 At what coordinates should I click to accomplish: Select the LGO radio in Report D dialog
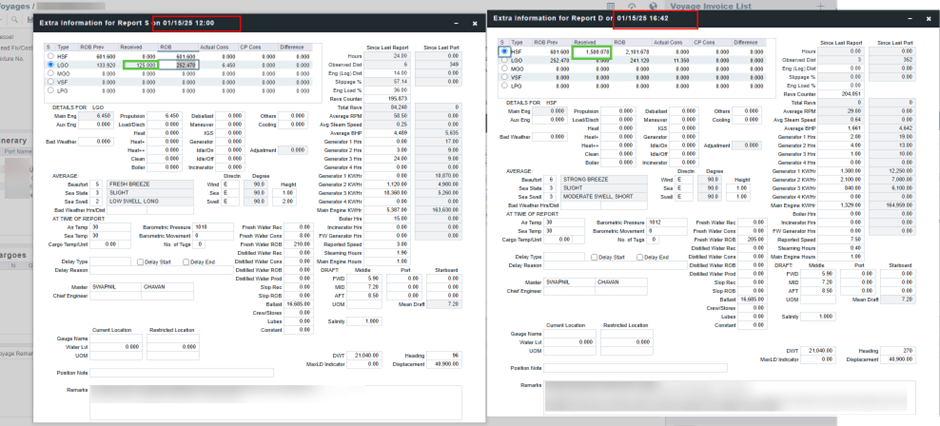click(x=505, y=60)
